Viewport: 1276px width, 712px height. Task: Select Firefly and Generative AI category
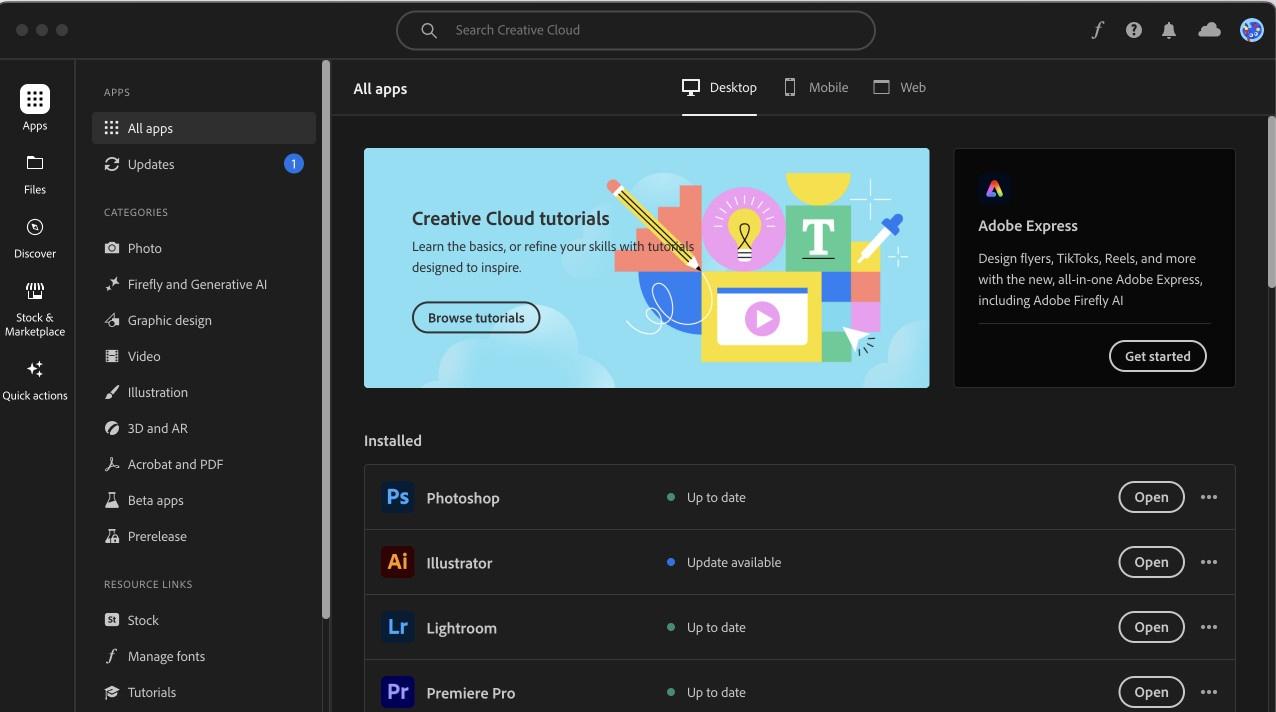[204, 284]
